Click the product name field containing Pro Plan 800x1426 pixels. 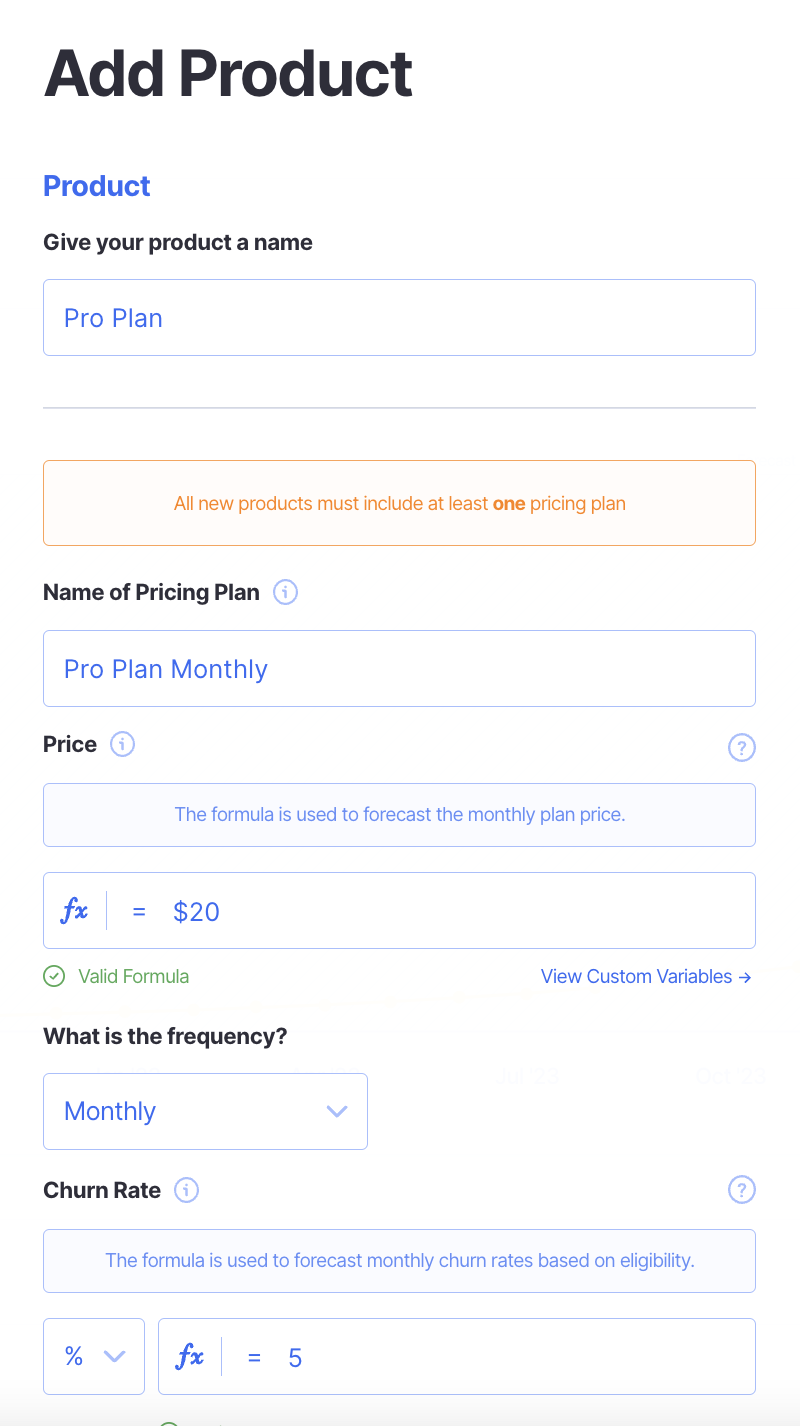pos(399,318)
